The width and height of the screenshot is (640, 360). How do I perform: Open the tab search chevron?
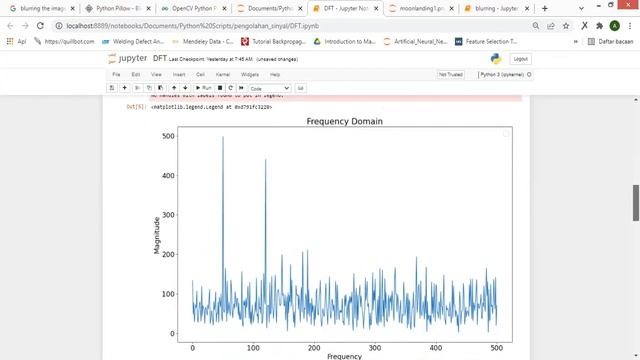pos(581,8)
